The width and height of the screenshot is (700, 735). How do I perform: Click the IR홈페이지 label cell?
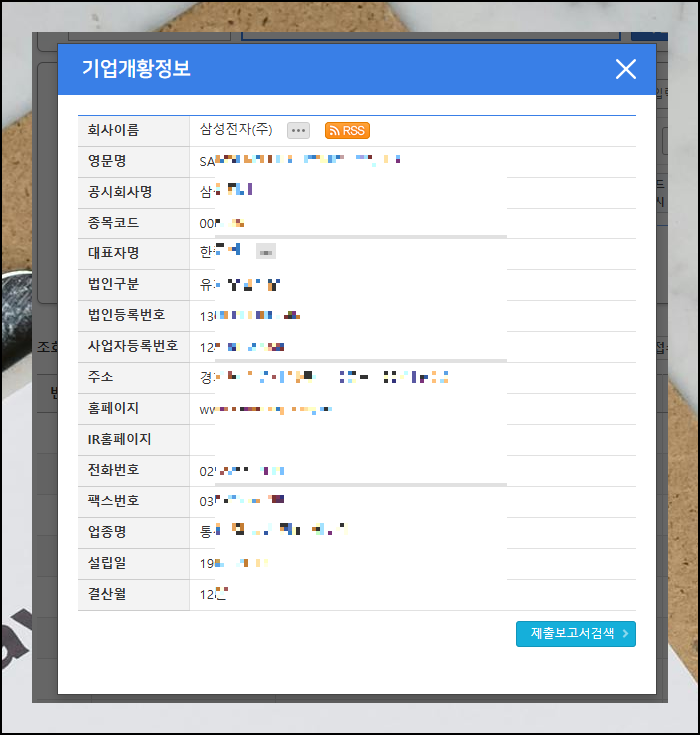tap(134, 440)
